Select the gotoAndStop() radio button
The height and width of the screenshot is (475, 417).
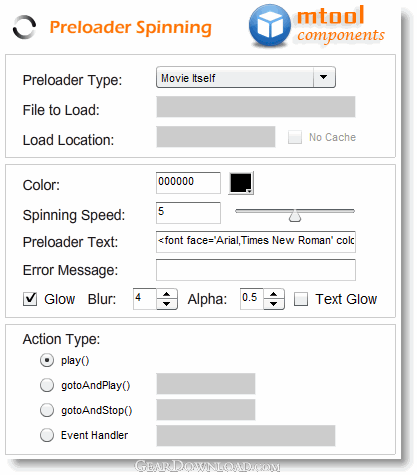click(47, 410)
